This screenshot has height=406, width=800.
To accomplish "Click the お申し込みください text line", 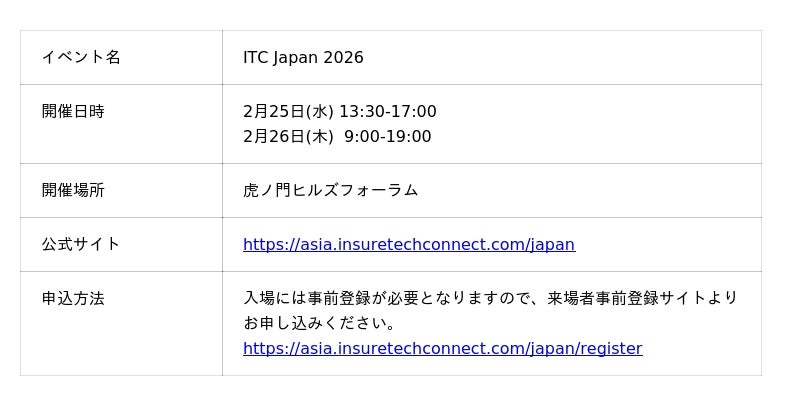I will (x=320, y=323).
